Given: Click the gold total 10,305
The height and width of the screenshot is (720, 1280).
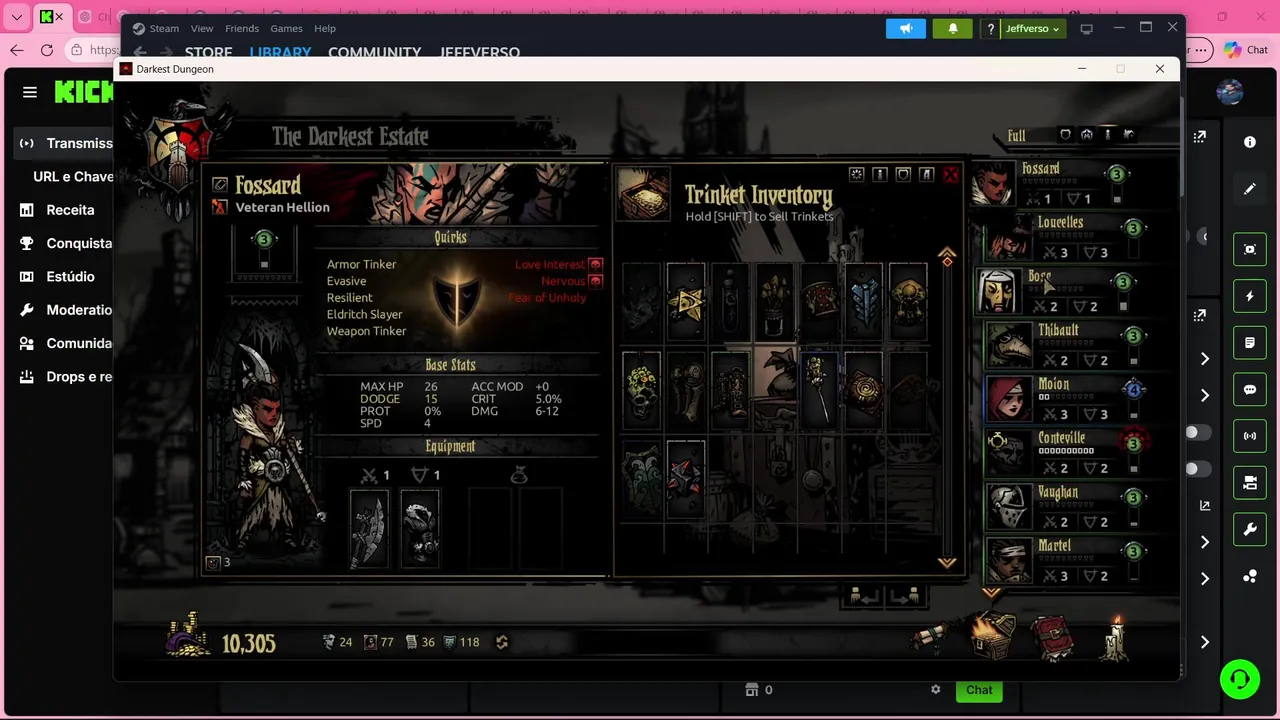Looking at the screenshot, I should (248, 643).
